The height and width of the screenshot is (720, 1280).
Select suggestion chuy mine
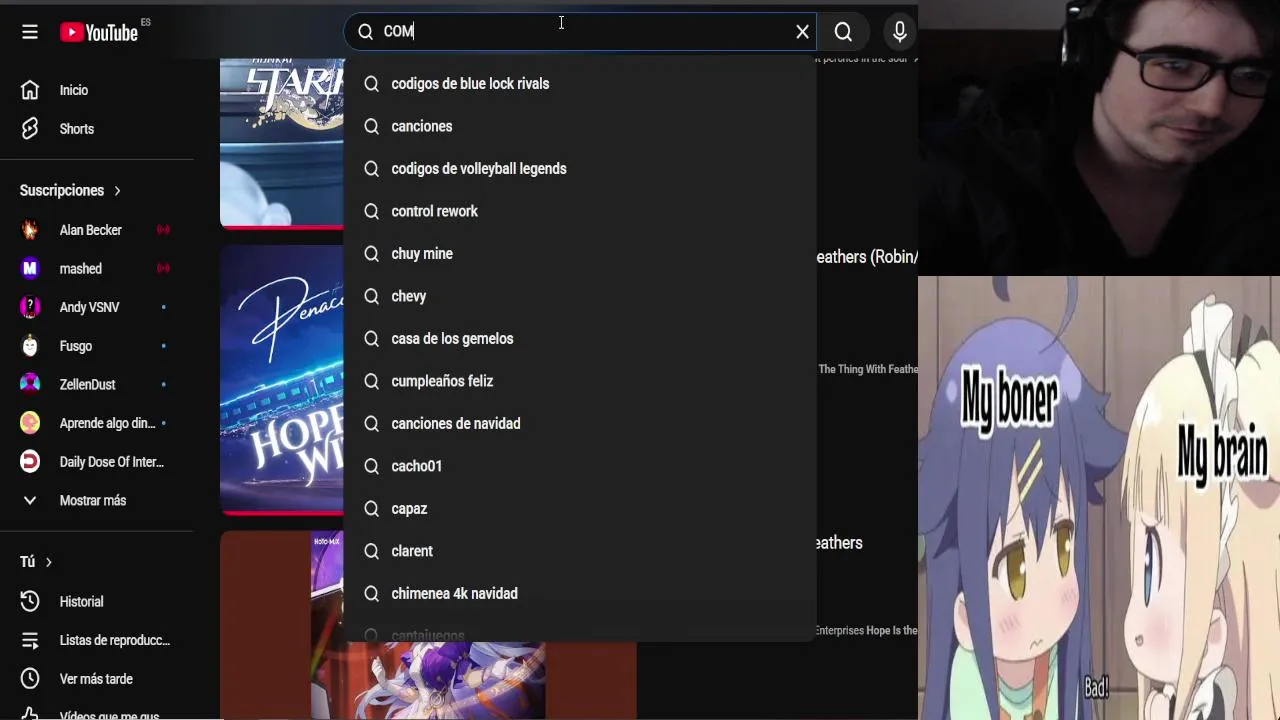coord(580,254)
